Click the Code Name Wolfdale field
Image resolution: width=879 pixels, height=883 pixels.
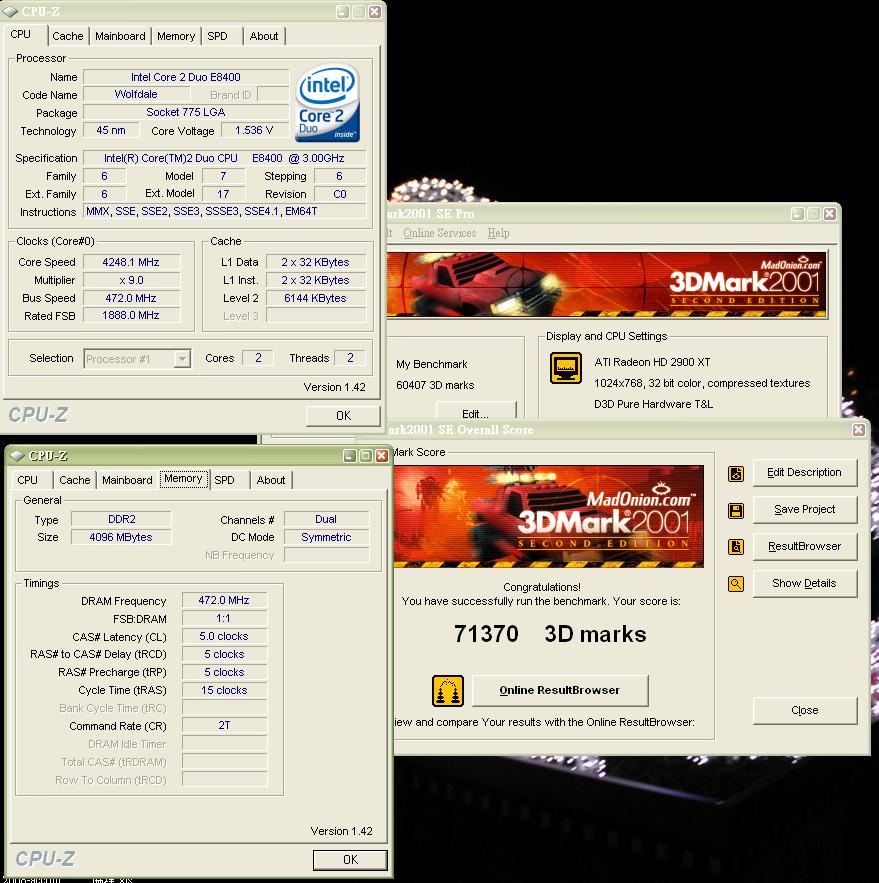pyautogui.click(x=136, y=94)
